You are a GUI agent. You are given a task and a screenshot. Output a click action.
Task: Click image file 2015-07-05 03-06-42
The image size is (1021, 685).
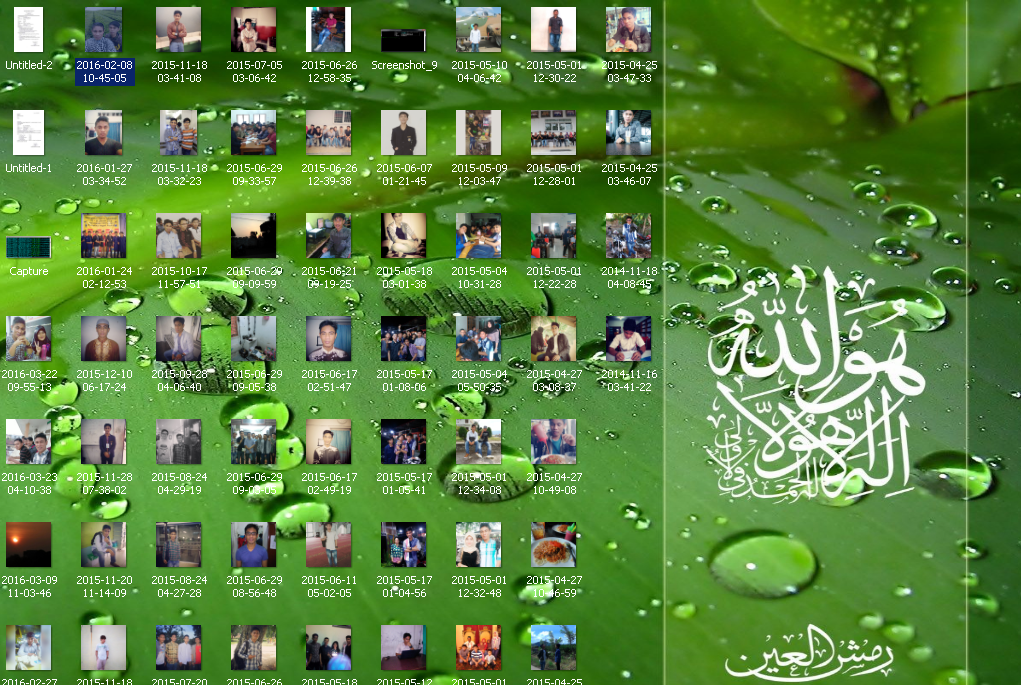(254, 30)
